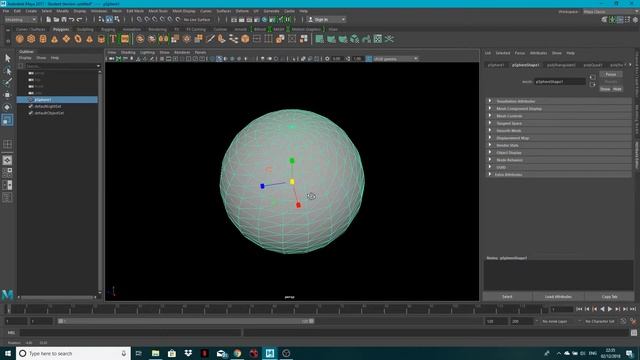The width and height of the screenshot is (640, 360).
Task: Click the time range slider handle
Action: click(x=186, y=321)
